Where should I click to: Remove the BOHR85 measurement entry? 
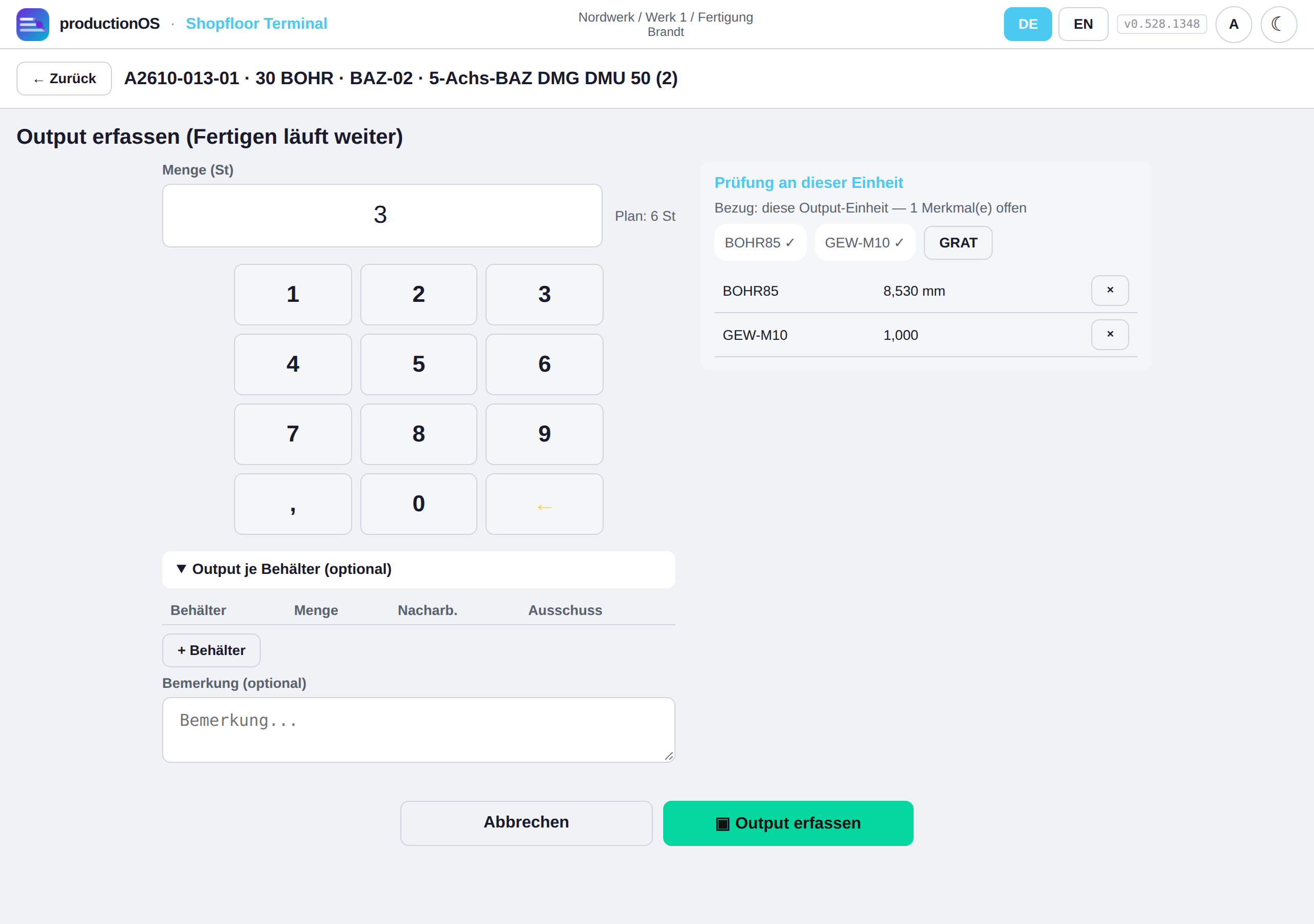pyautogui.click(x=1110, y=290)
